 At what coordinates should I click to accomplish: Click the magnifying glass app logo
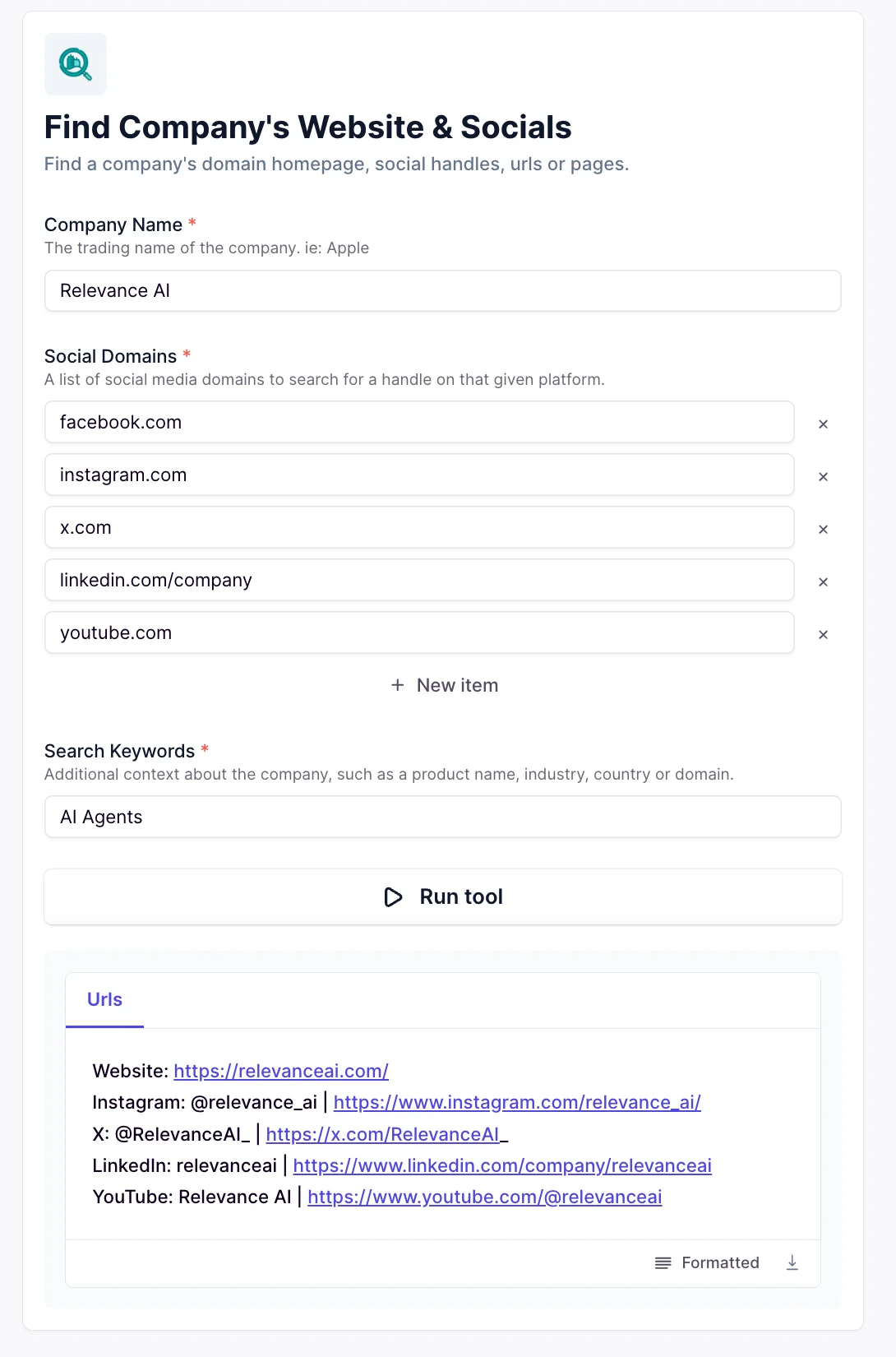[75, 63]
